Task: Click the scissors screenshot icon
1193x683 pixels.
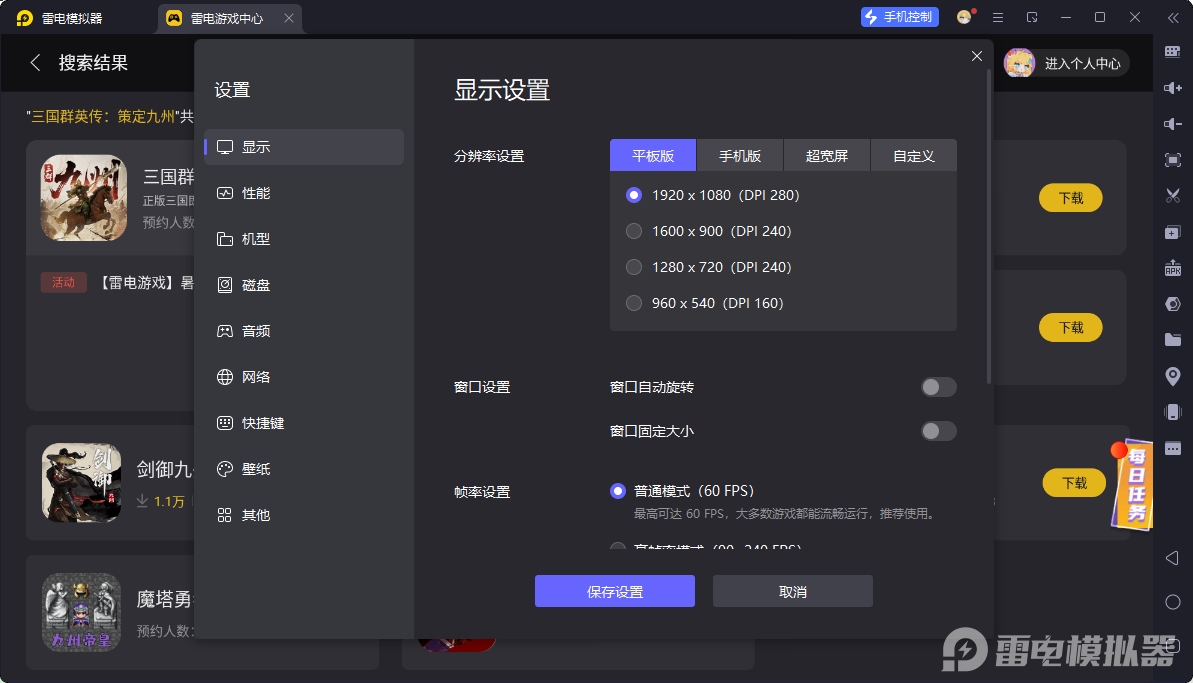Action: pyautogui.click(x=1172, y=195)
